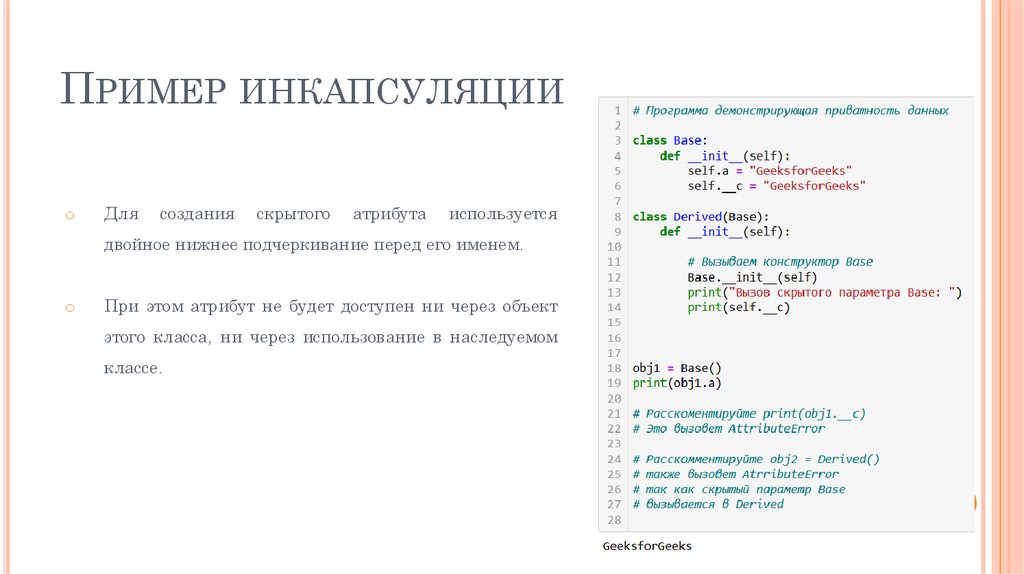Click the comment "# так как скрытый параметр Base"
Screen dimensions: 1024x574
click(x=739, y=489)
